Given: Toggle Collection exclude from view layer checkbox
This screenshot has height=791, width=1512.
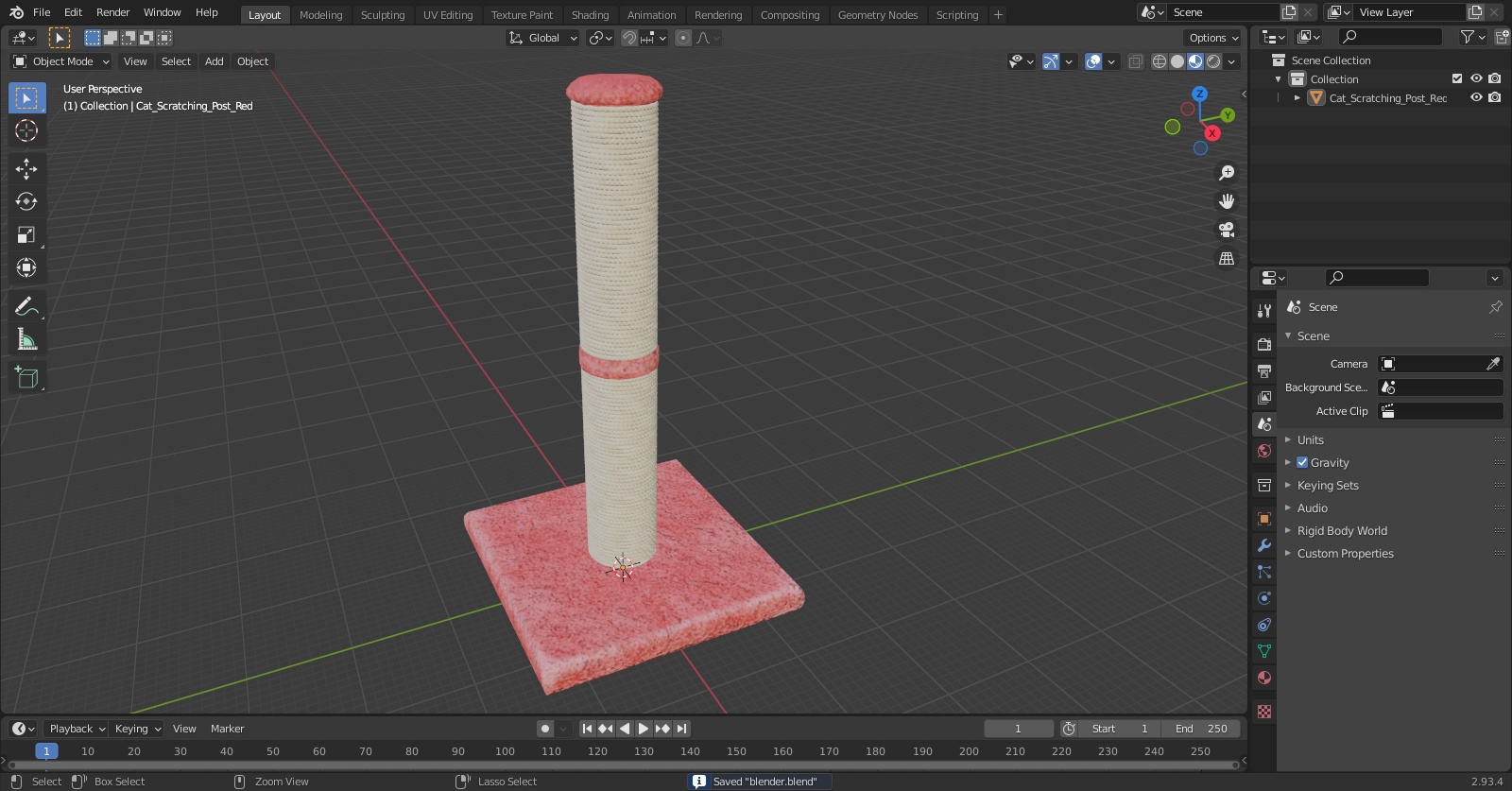Looking at the screenshot, I should tap(1457, 78).
